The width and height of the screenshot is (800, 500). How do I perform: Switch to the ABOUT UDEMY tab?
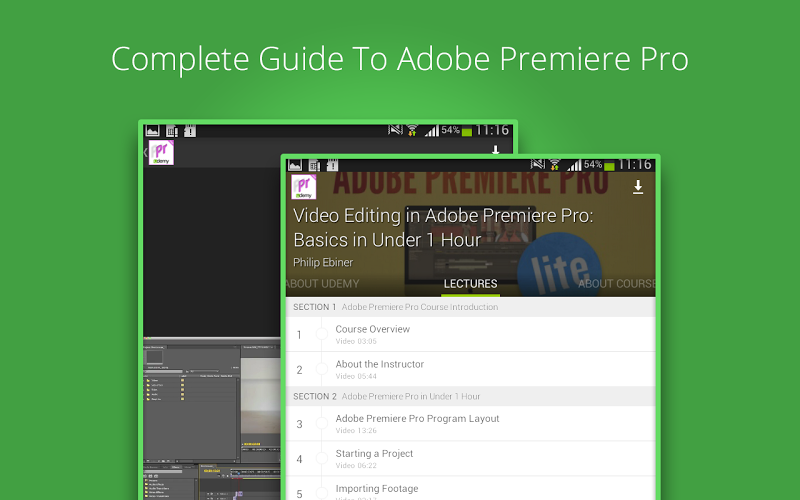322,284
